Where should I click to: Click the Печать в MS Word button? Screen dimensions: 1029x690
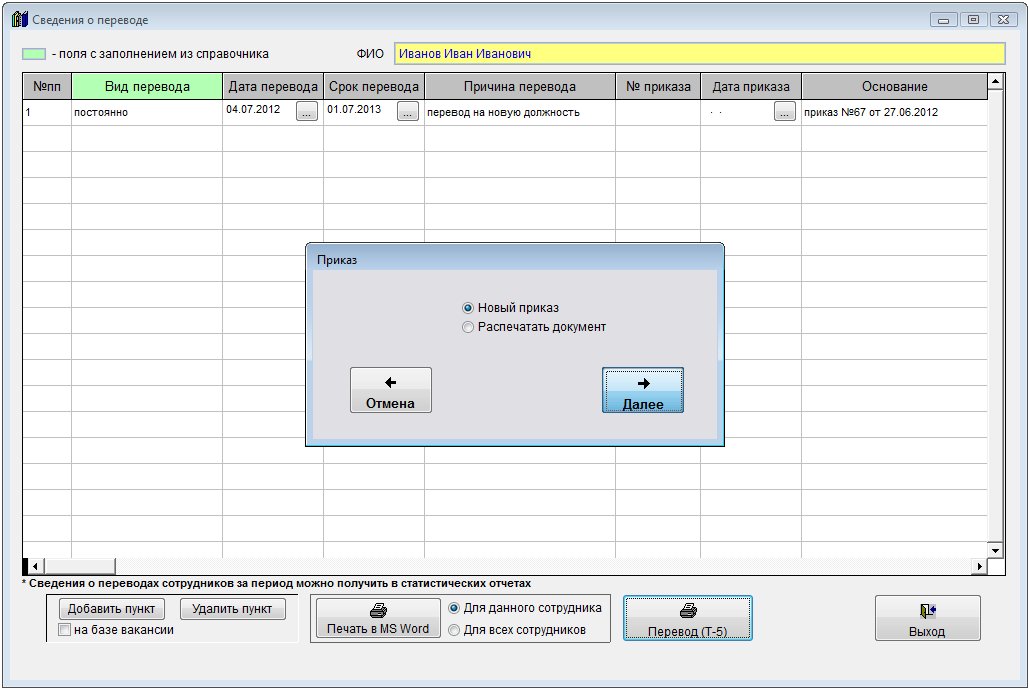377,619
